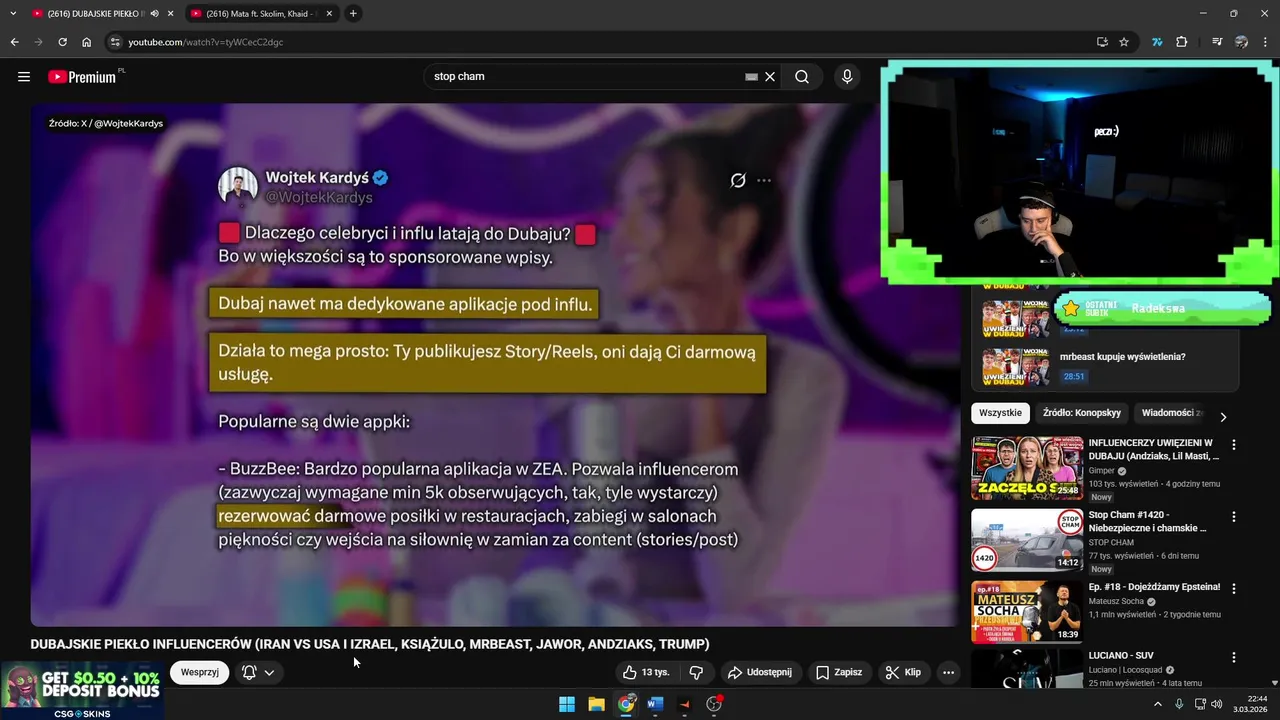This screenshot has width=1280, height=720.
Task: Dislike the video
Action: 697,672
